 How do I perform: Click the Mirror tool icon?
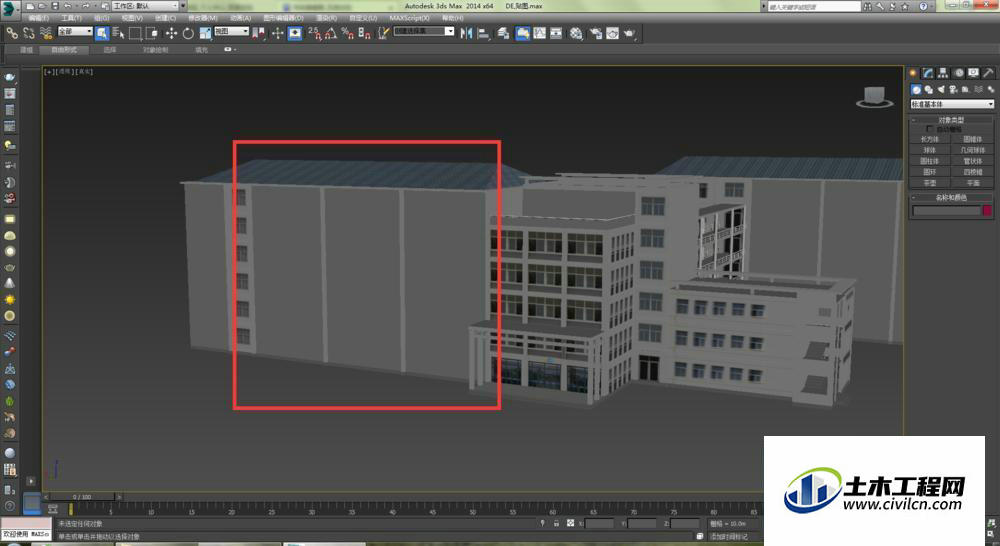(467, 33)
